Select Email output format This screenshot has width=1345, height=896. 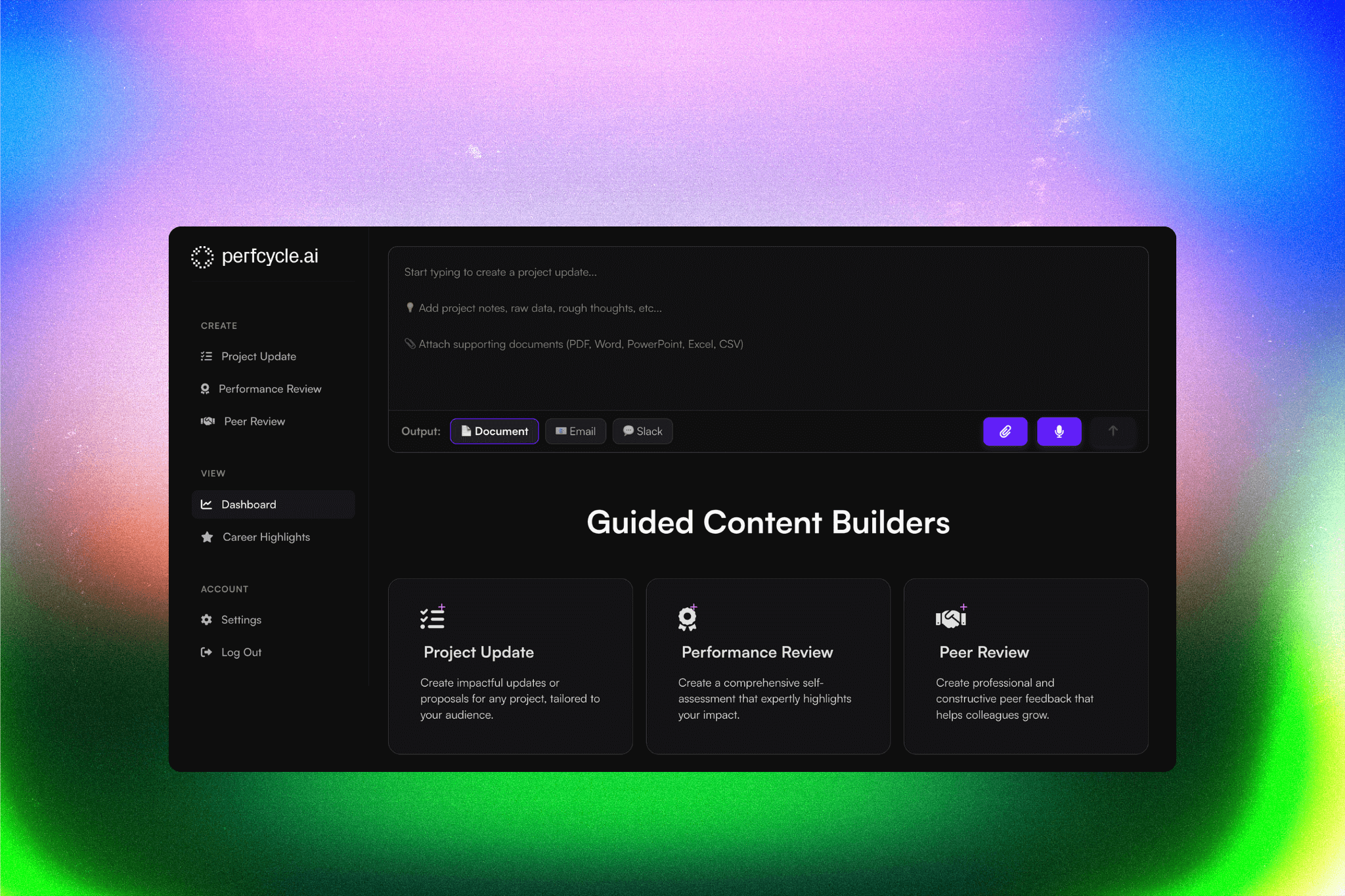(575, 431)
